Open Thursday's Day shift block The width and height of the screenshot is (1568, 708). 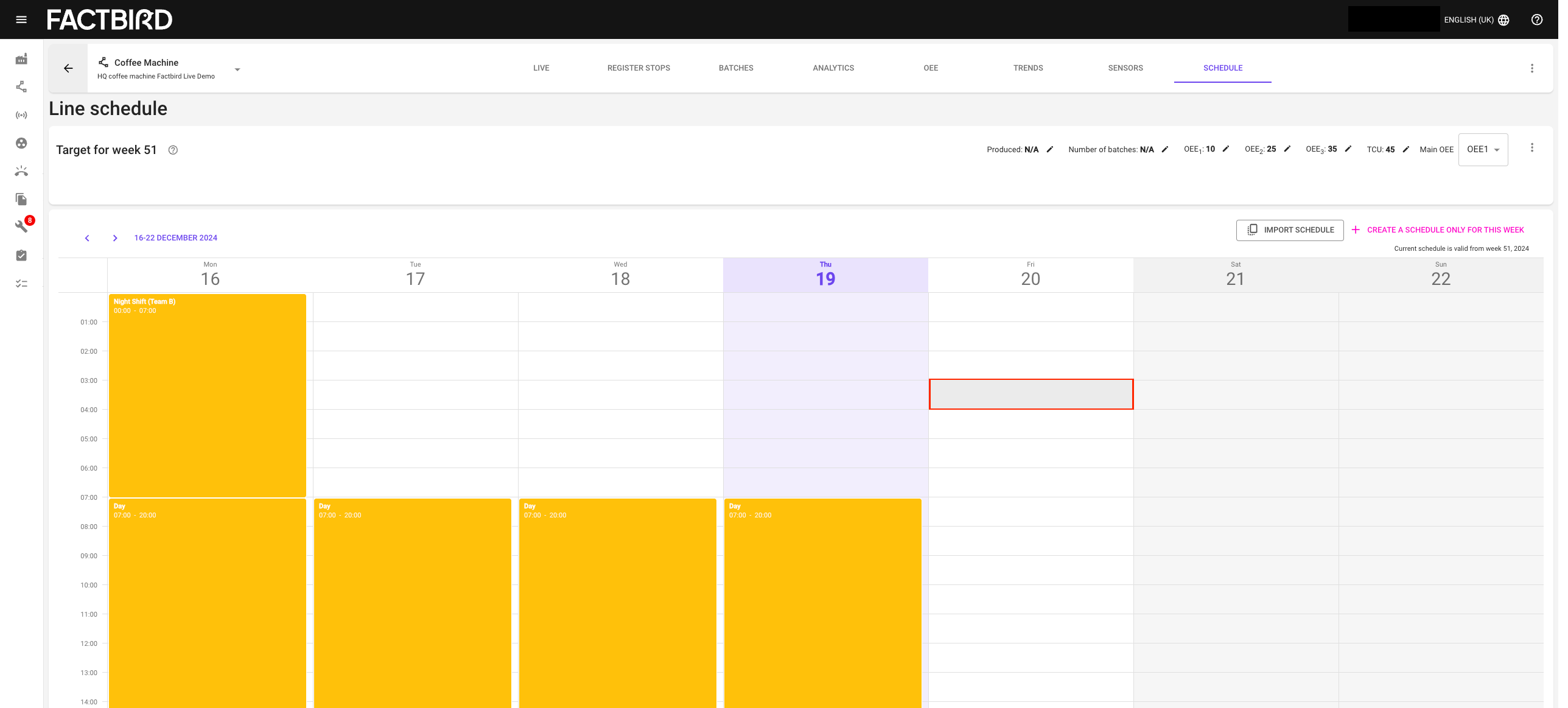click(x=823, y=603)
